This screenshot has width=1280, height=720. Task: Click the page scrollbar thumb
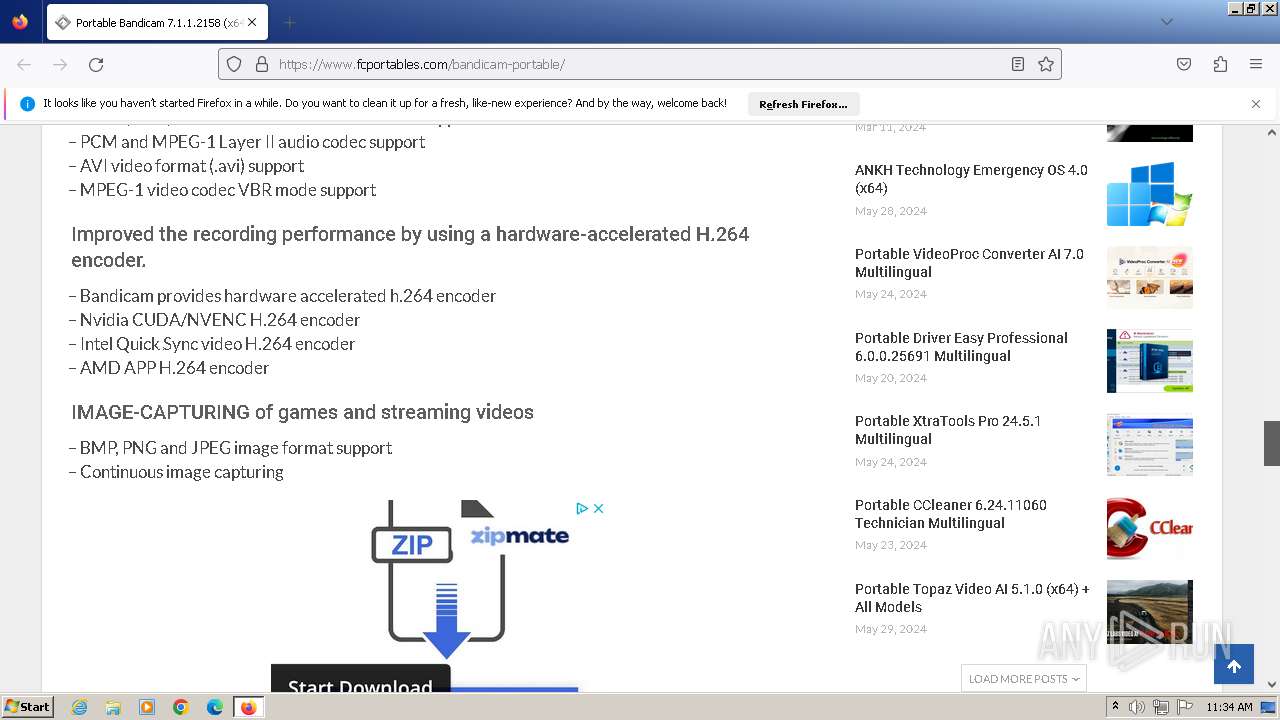coord(1272,443)
